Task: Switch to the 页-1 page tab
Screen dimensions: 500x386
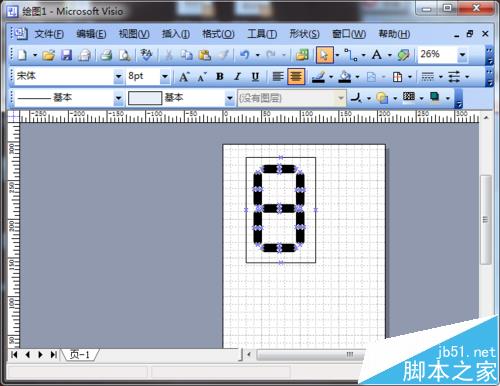Action: pos(80,355)
